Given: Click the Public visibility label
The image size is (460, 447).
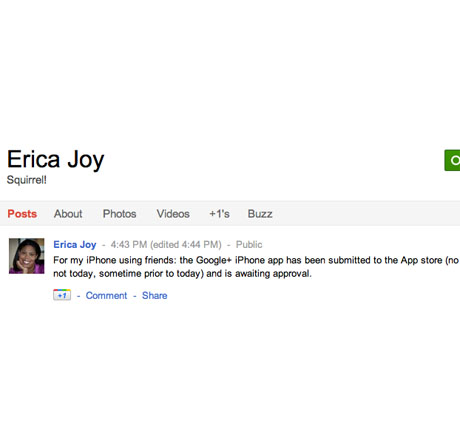Looking at the screenshot, I should 249,245.
